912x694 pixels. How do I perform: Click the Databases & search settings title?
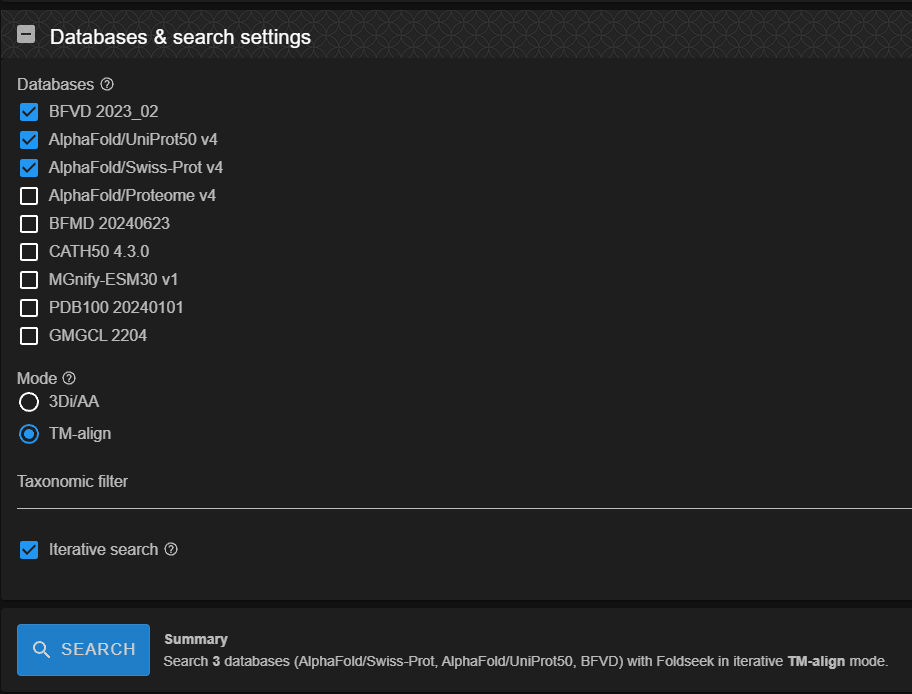[x=180, y=37]
